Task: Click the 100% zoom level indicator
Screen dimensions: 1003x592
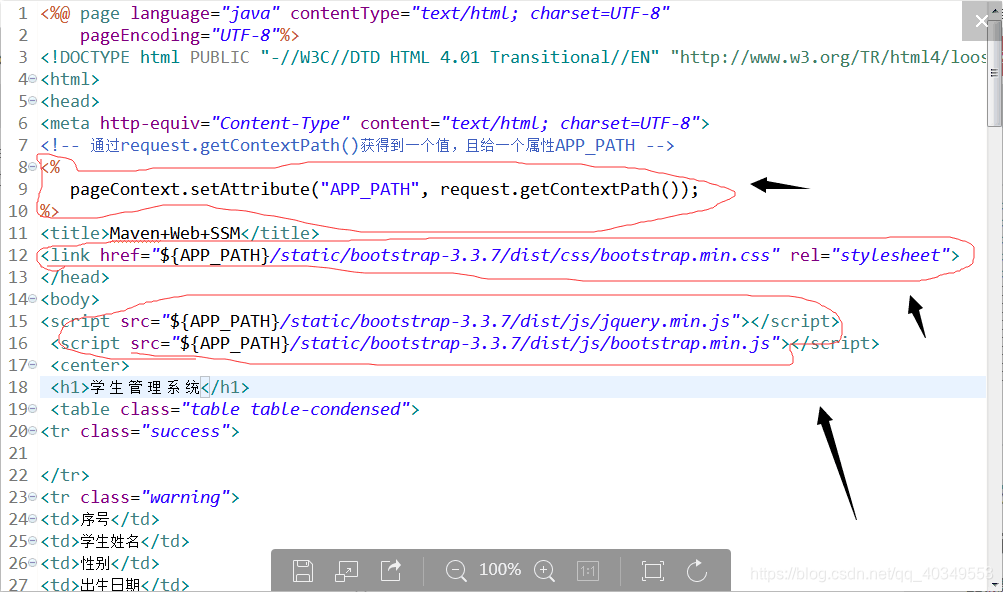Action: click(500, 569)
